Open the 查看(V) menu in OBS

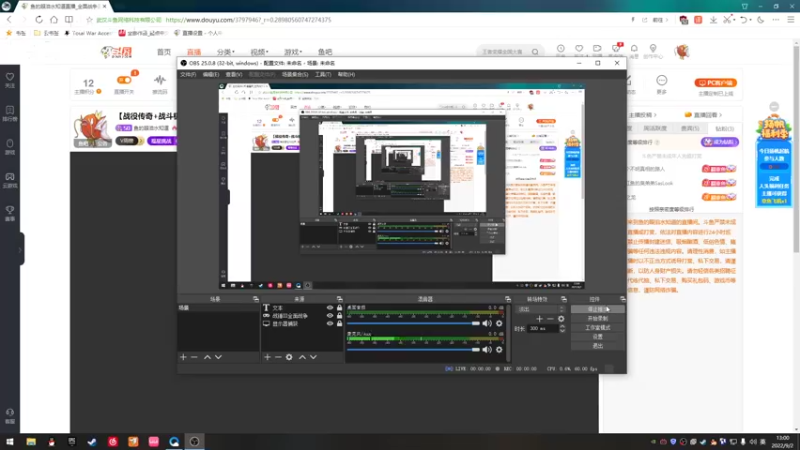point(234,74)
